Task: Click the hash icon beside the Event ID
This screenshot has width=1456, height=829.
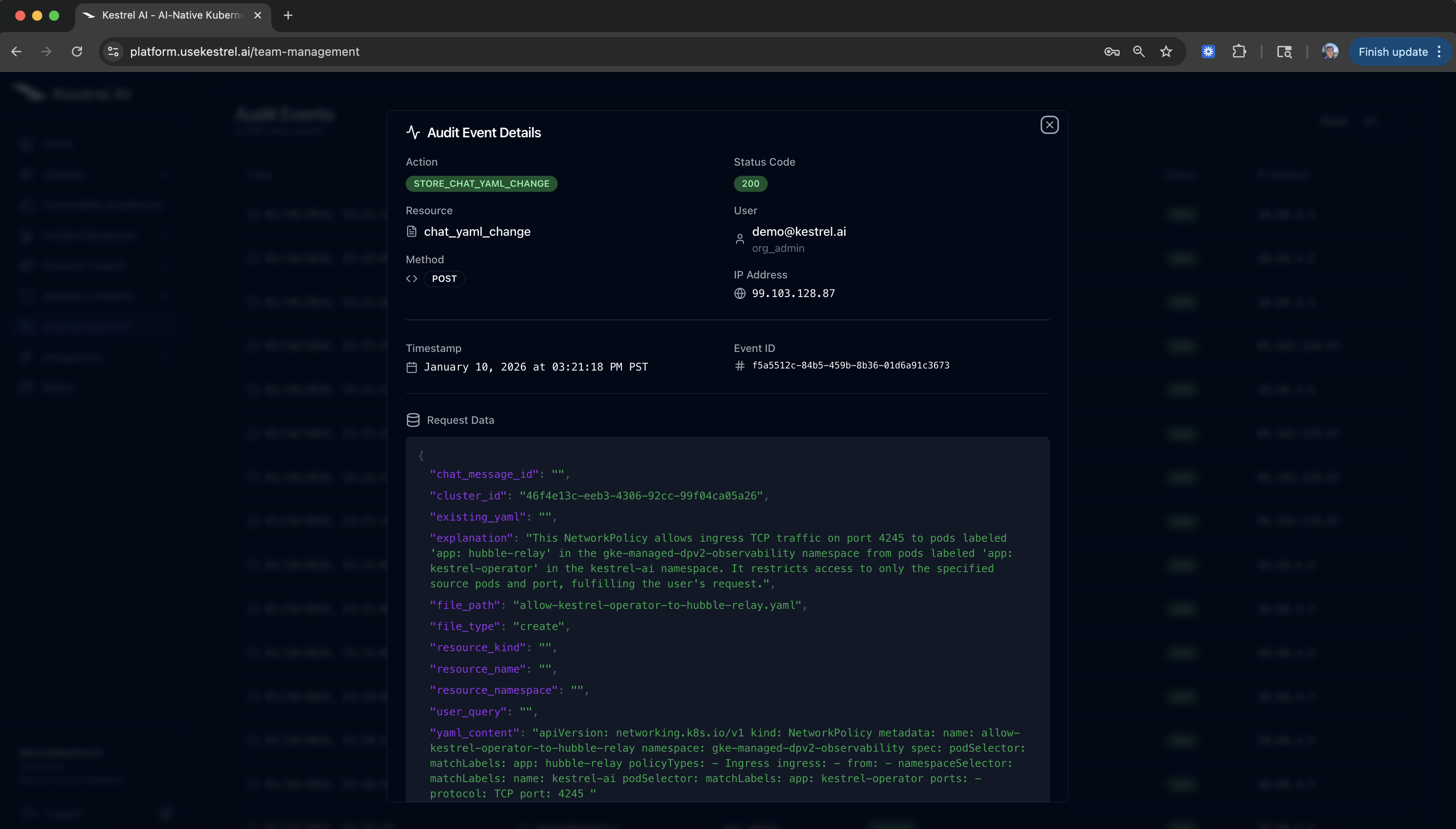Action: 739,366
